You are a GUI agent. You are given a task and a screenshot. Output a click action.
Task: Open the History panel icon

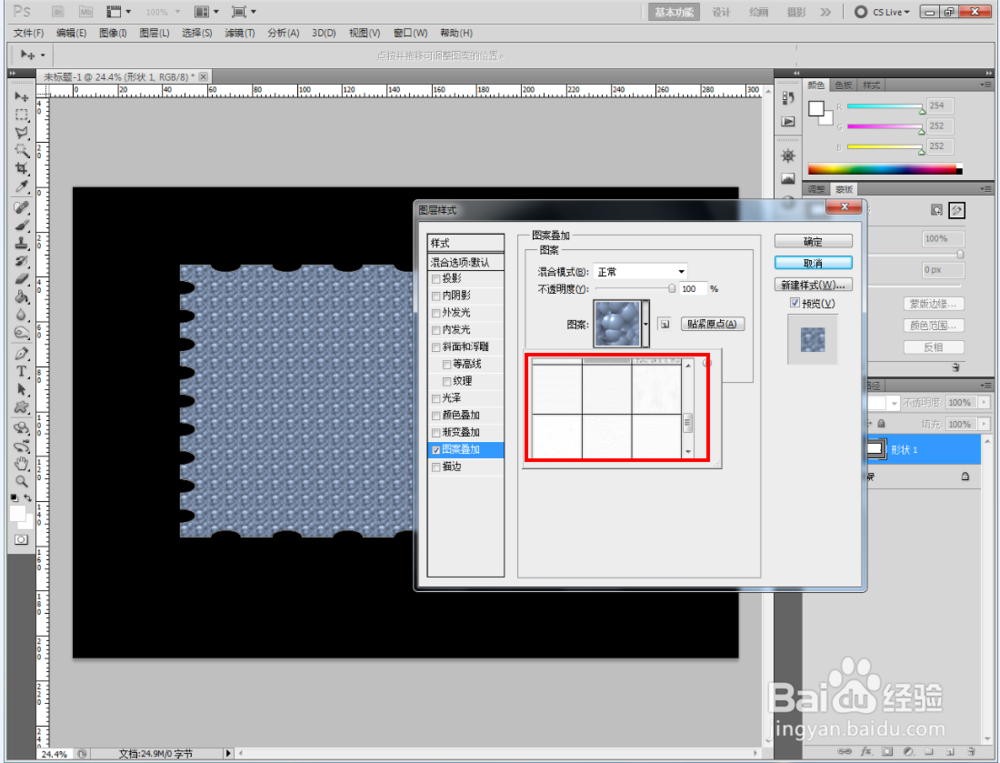point(788,98)
